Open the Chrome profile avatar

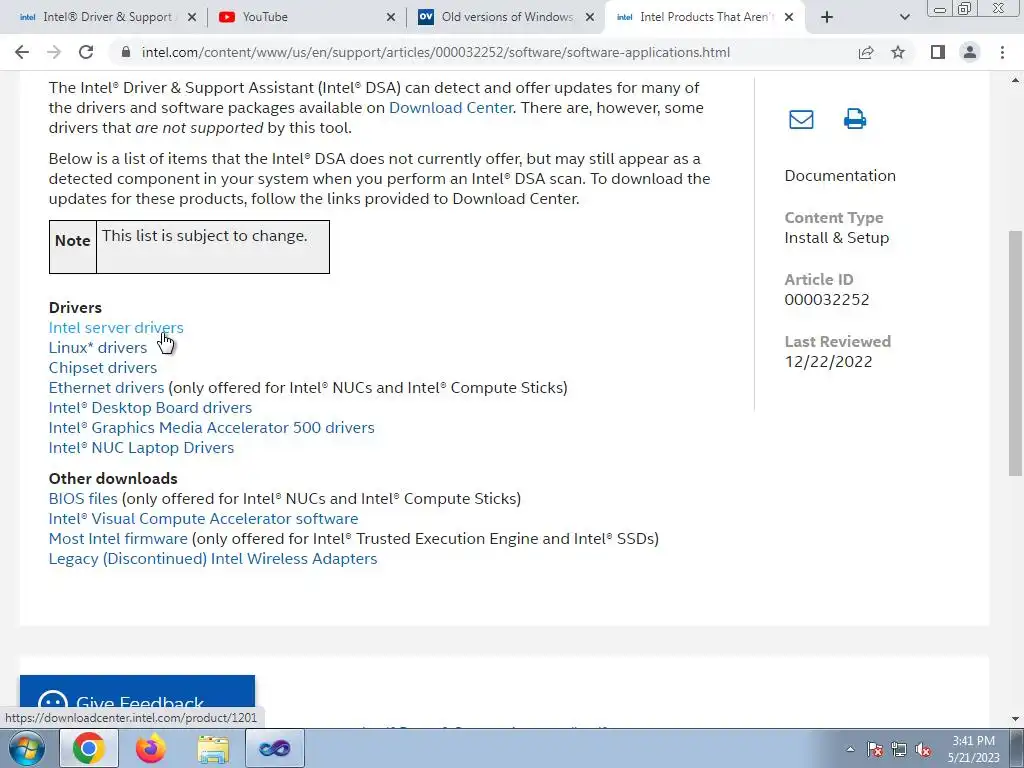[x=970, y=52]
